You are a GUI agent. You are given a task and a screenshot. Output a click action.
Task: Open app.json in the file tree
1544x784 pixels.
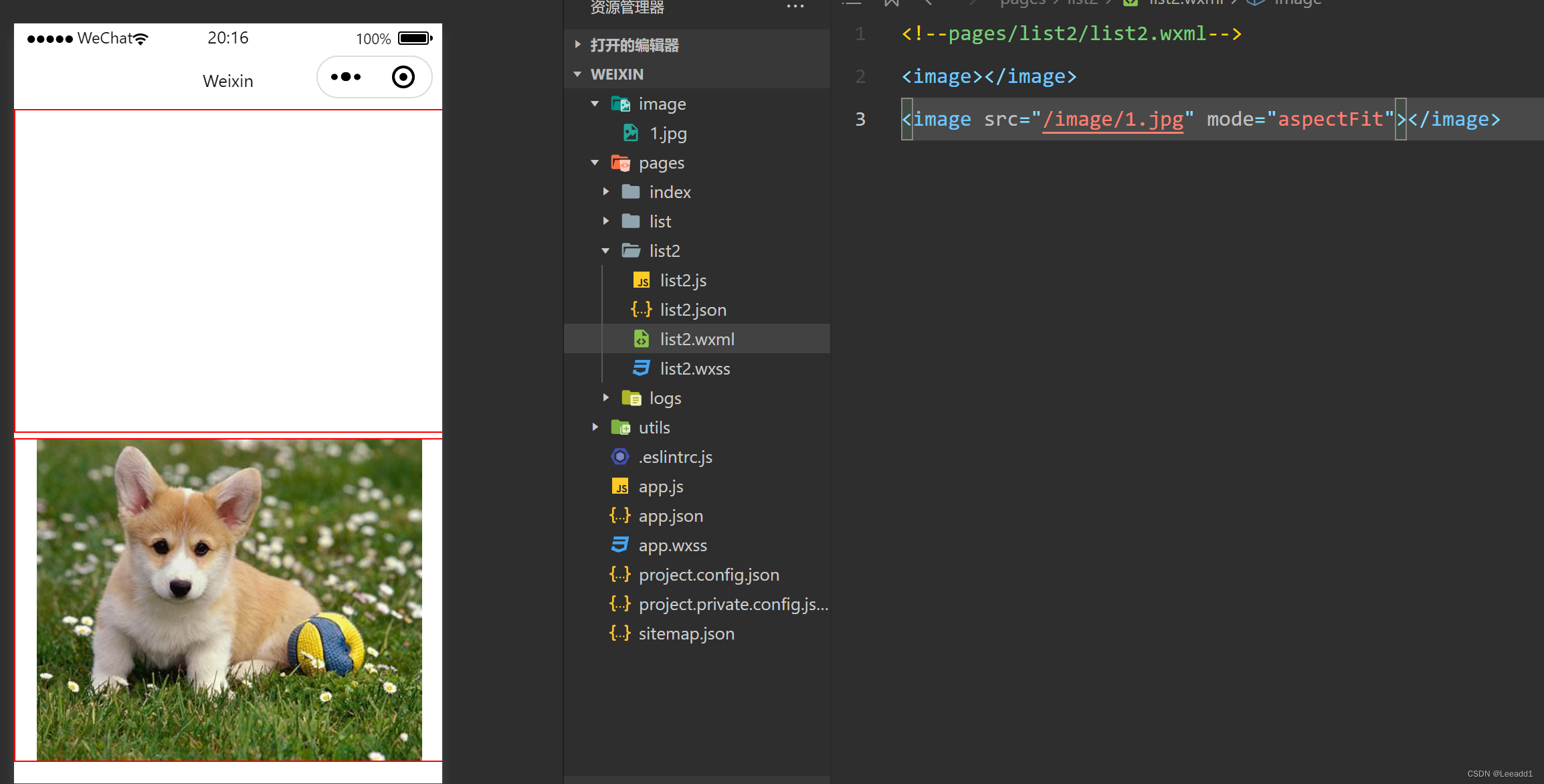tap(670, 516)
